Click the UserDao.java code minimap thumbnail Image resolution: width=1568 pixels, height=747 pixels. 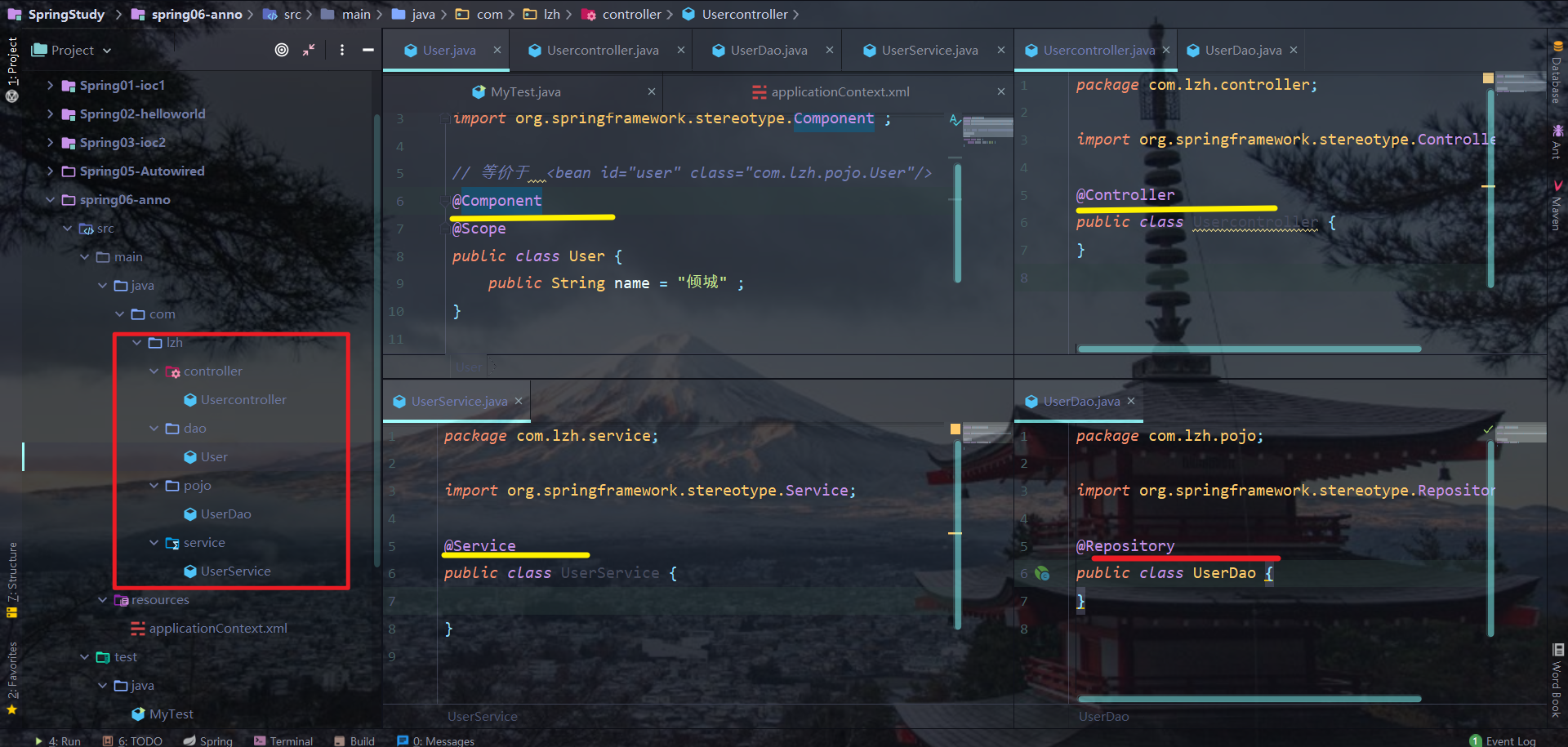pyautogui.click(x=1521, y=433)
